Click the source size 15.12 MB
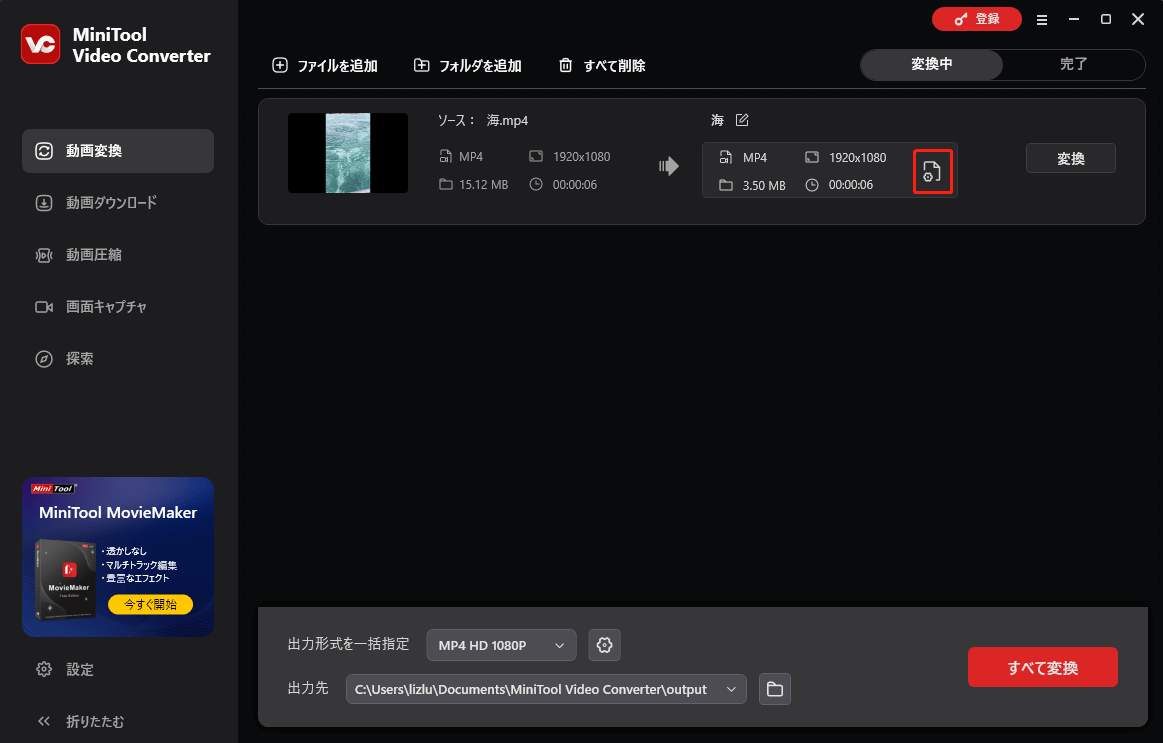This screenshot has height=743, width=1163. coord(484,185)
